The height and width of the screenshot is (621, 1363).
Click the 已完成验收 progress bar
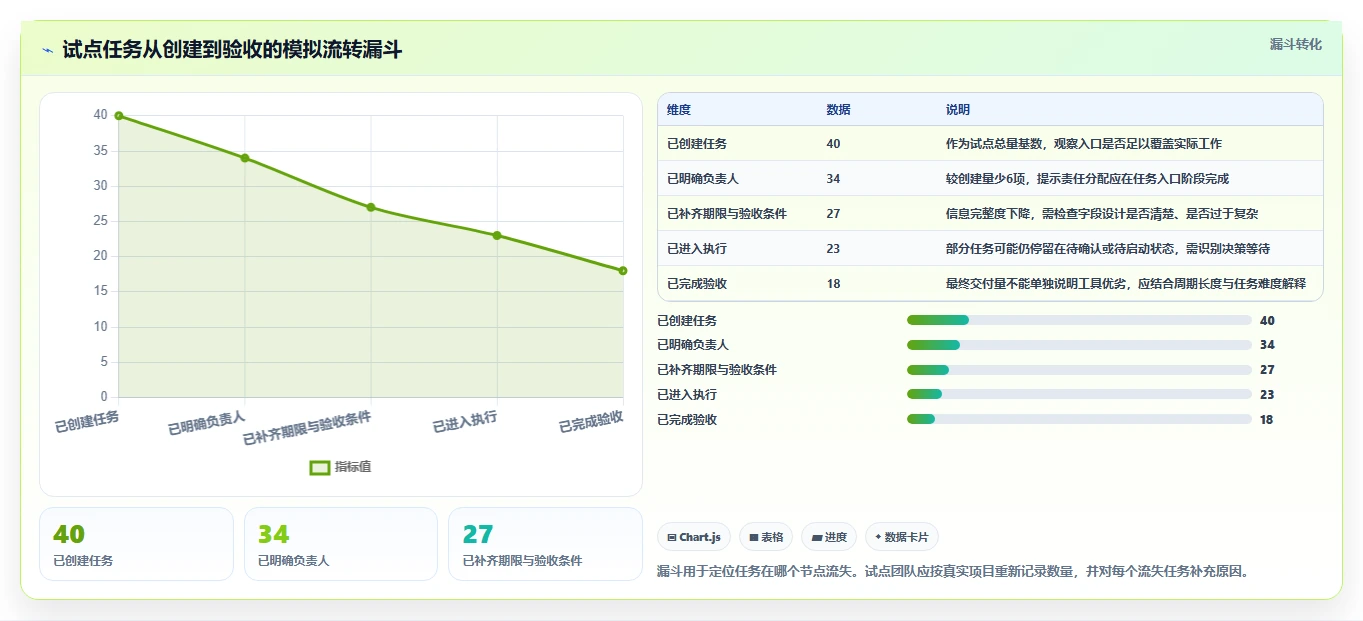pos(1079,420)
